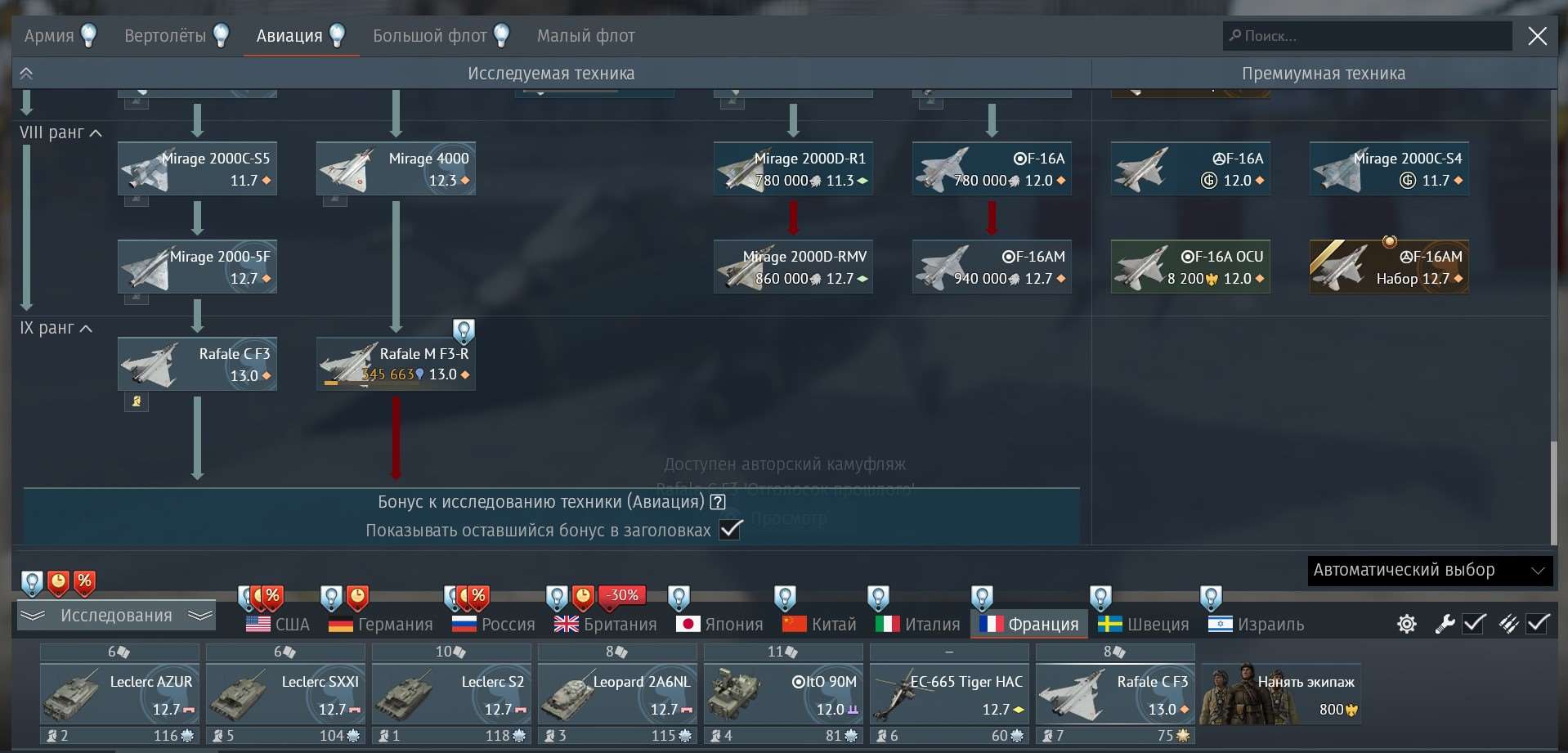The image size is (1568, 753).
Task: Open help icon next to Бонус к исследованию техники
Action: [718, 502]
